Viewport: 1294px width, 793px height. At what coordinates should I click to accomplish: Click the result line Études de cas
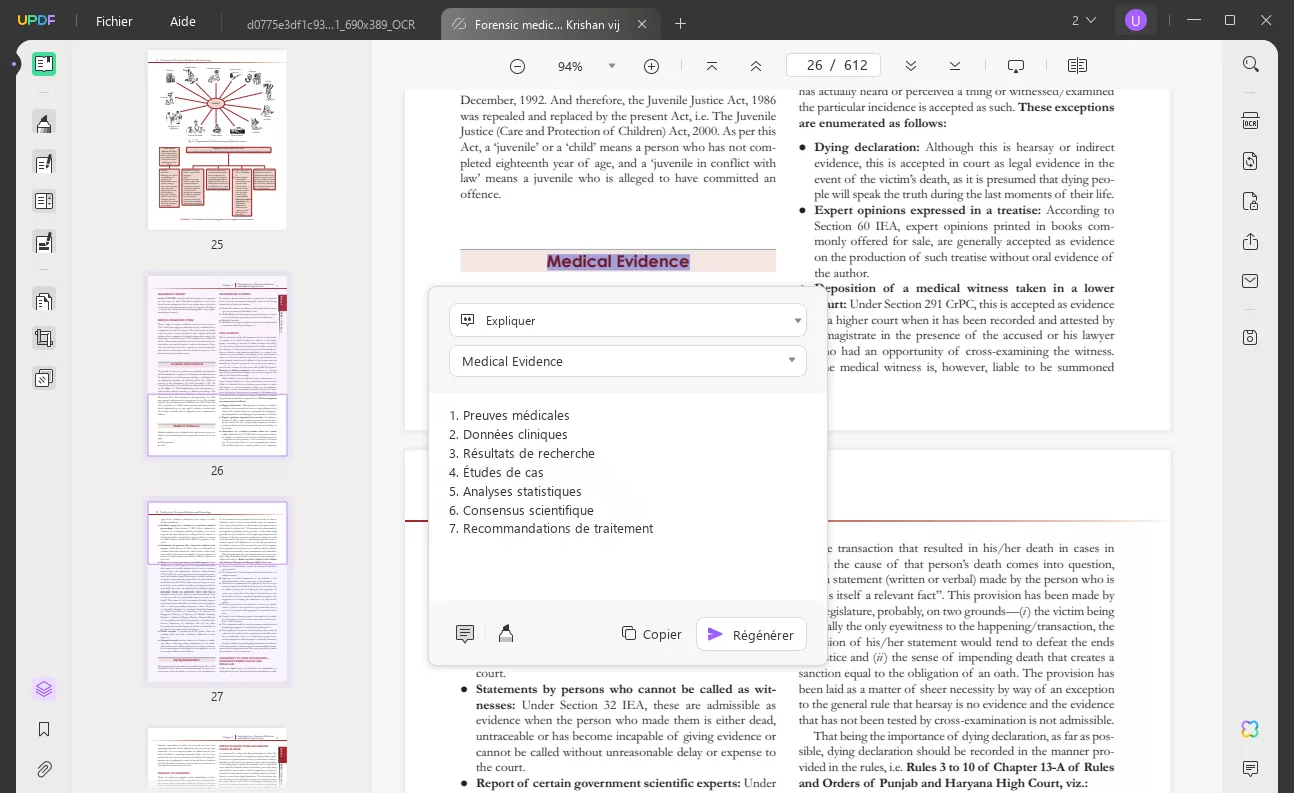point(503,472)
